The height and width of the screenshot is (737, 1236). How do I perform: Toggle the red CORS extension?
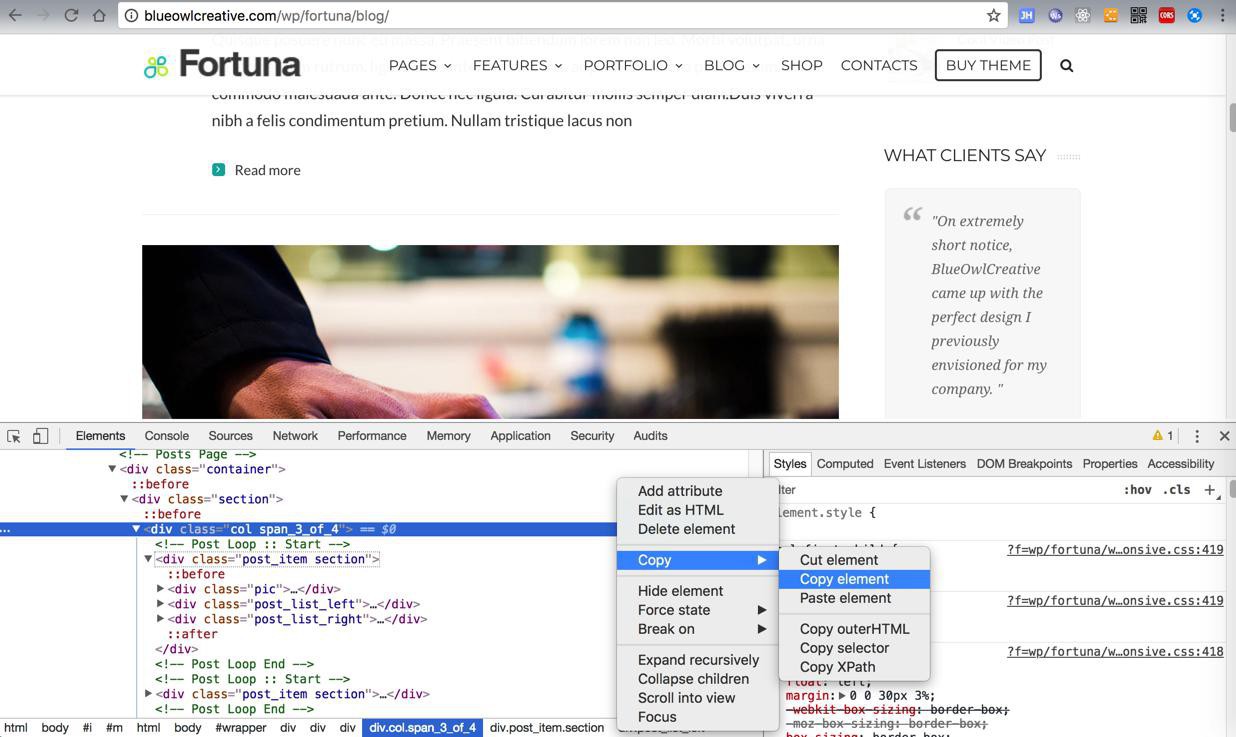point(1166,15)
